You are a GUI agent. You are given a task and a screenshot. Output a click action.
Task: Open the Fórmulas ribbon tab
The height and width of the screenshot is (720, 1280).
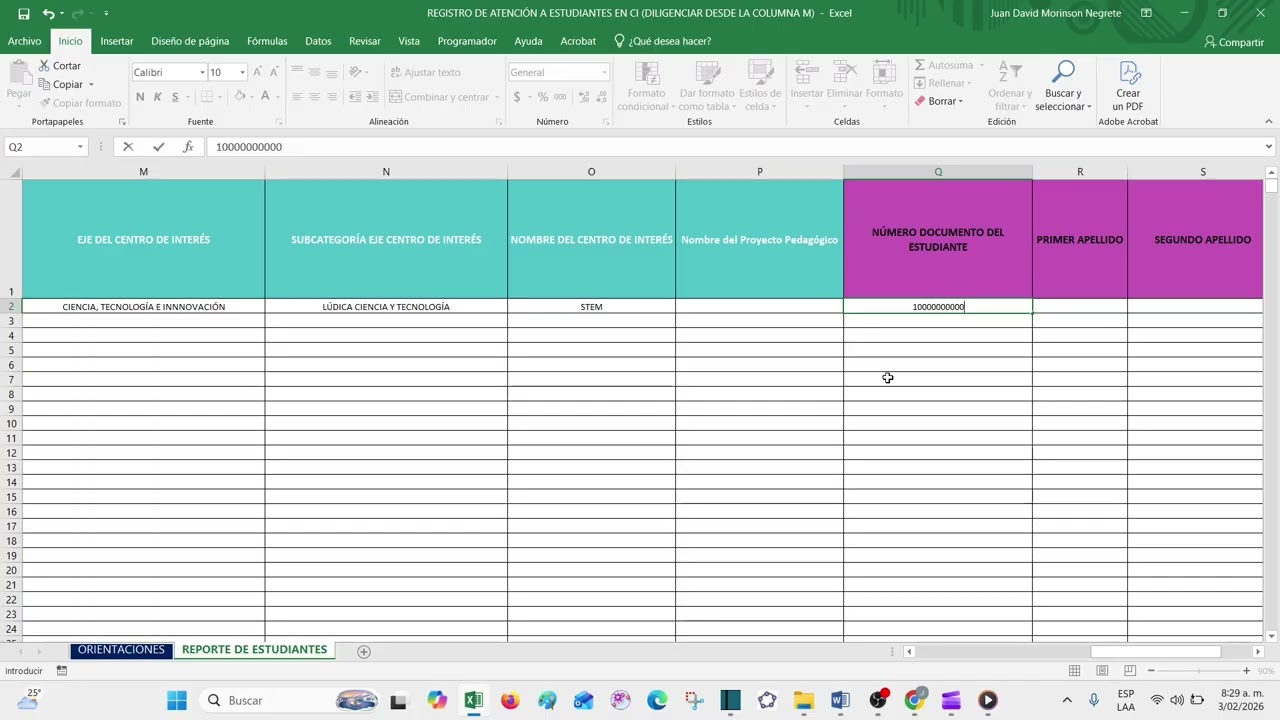(x=267, y=41)
